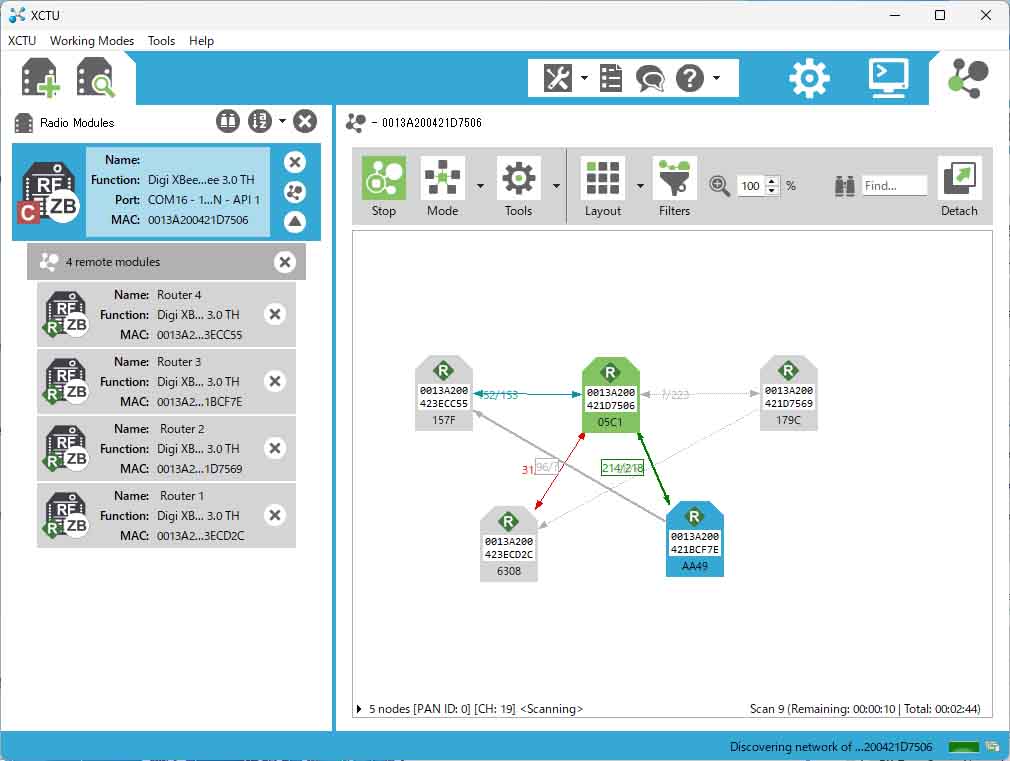The width and height of the screenshot is (1010, 761).
Task: Stop the network scan
Action: click(384, 186)
